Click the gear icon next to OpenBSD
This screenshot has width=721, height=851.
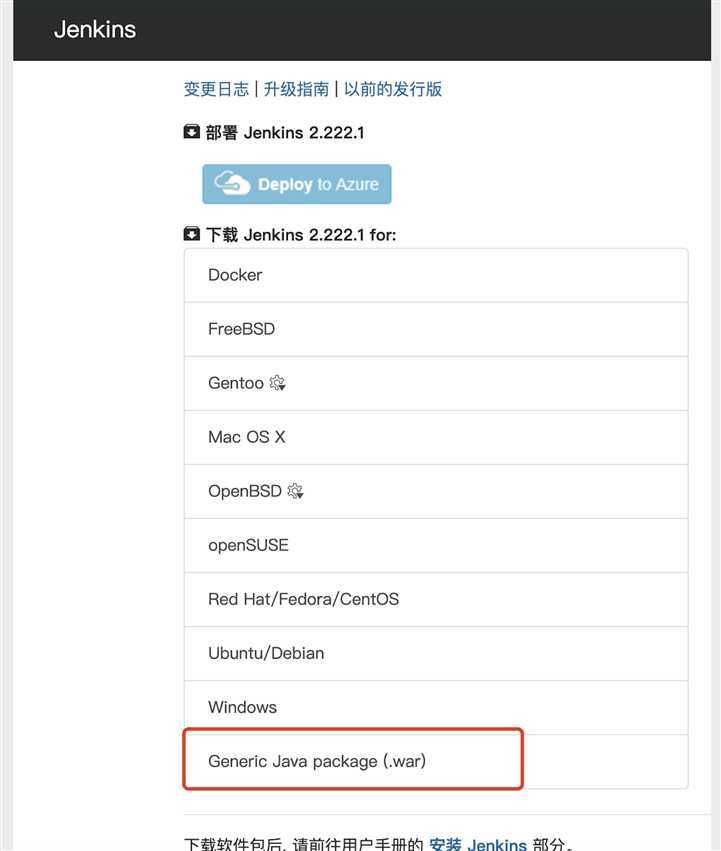tap(295, 491)
